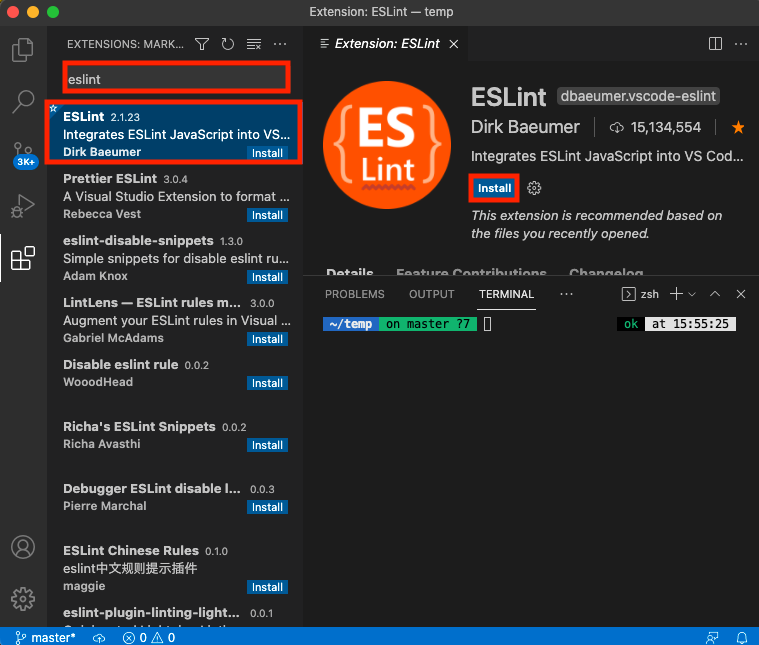
Task: Open editor more actions menu
Action: (x=741, y=44)
